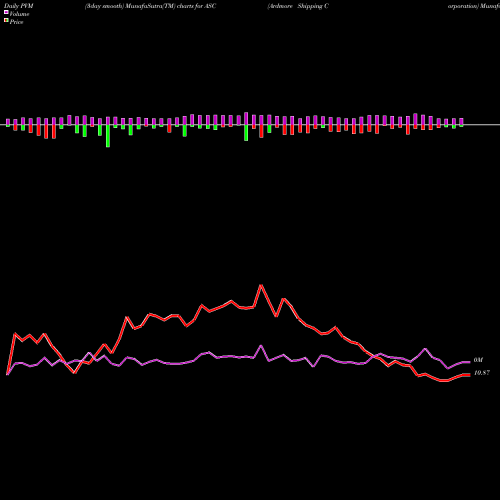The height and width of the screenshot is (500, 500).
Task: Click the 'Ardmore Shipping C' company name text
Action: pos(298,6)
